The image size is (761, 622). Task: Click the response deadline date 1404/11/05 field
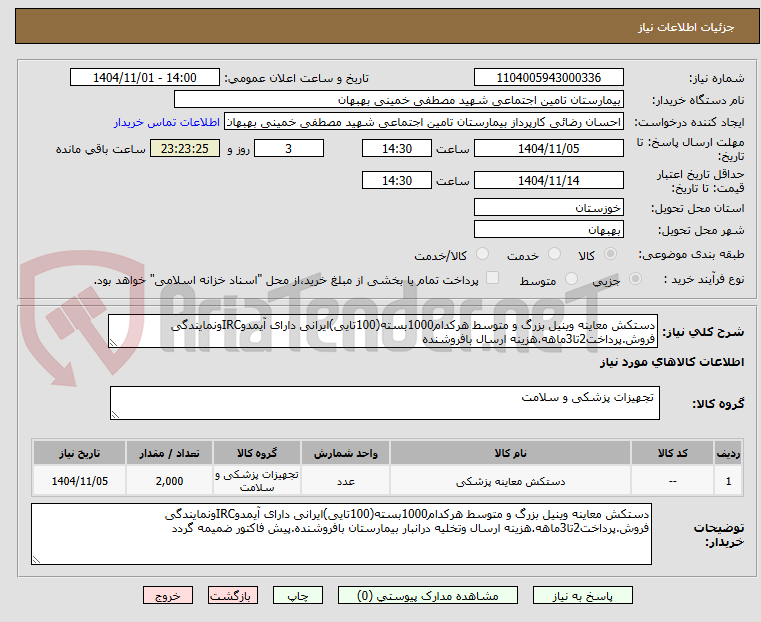click(548, 148)
